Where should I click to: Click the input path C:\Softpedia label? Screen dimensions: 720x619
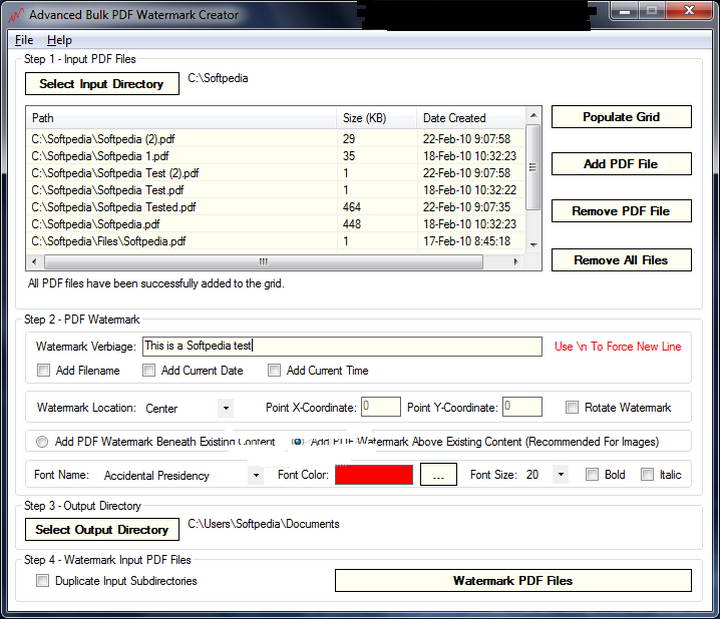218,78
